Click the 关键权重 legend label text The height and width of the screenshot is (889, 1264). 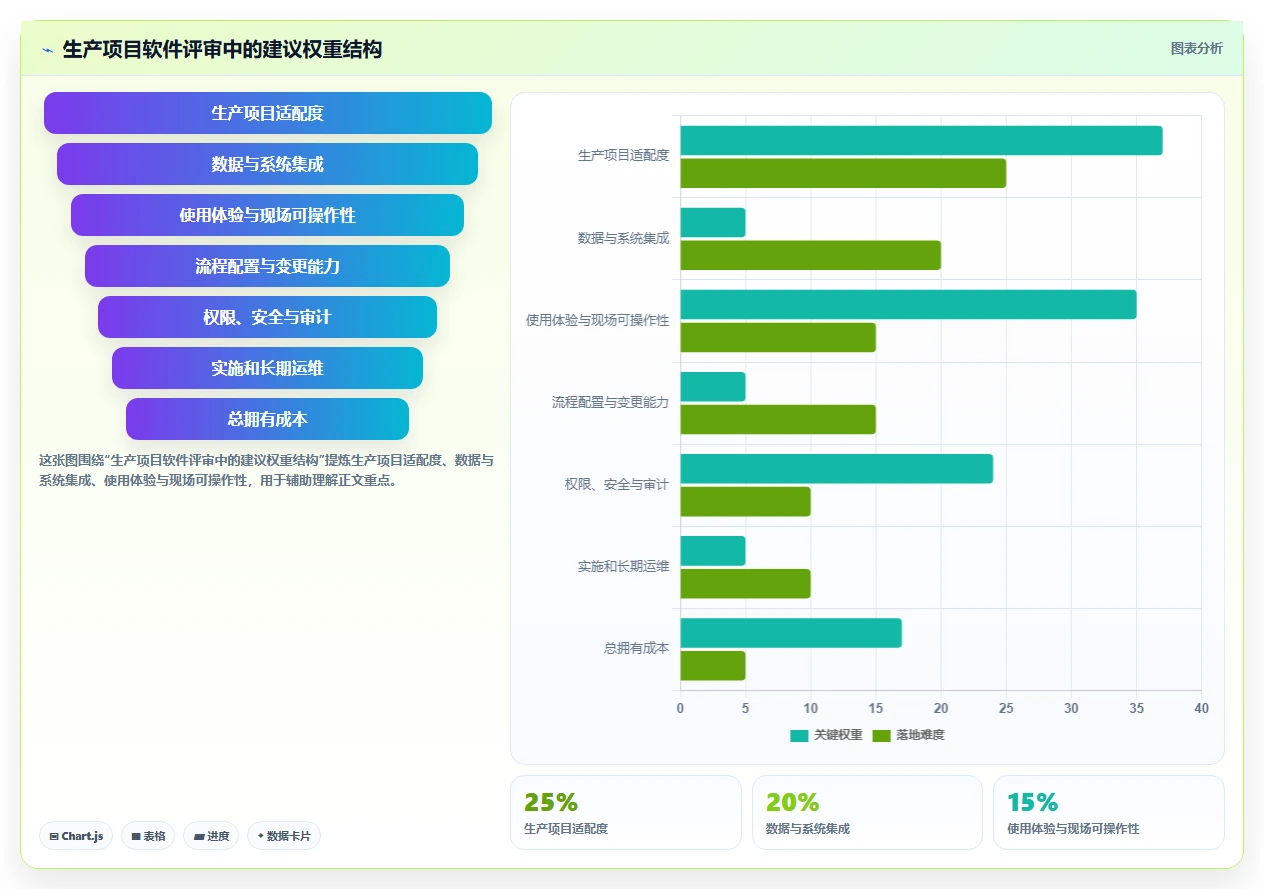click(838, 735)
